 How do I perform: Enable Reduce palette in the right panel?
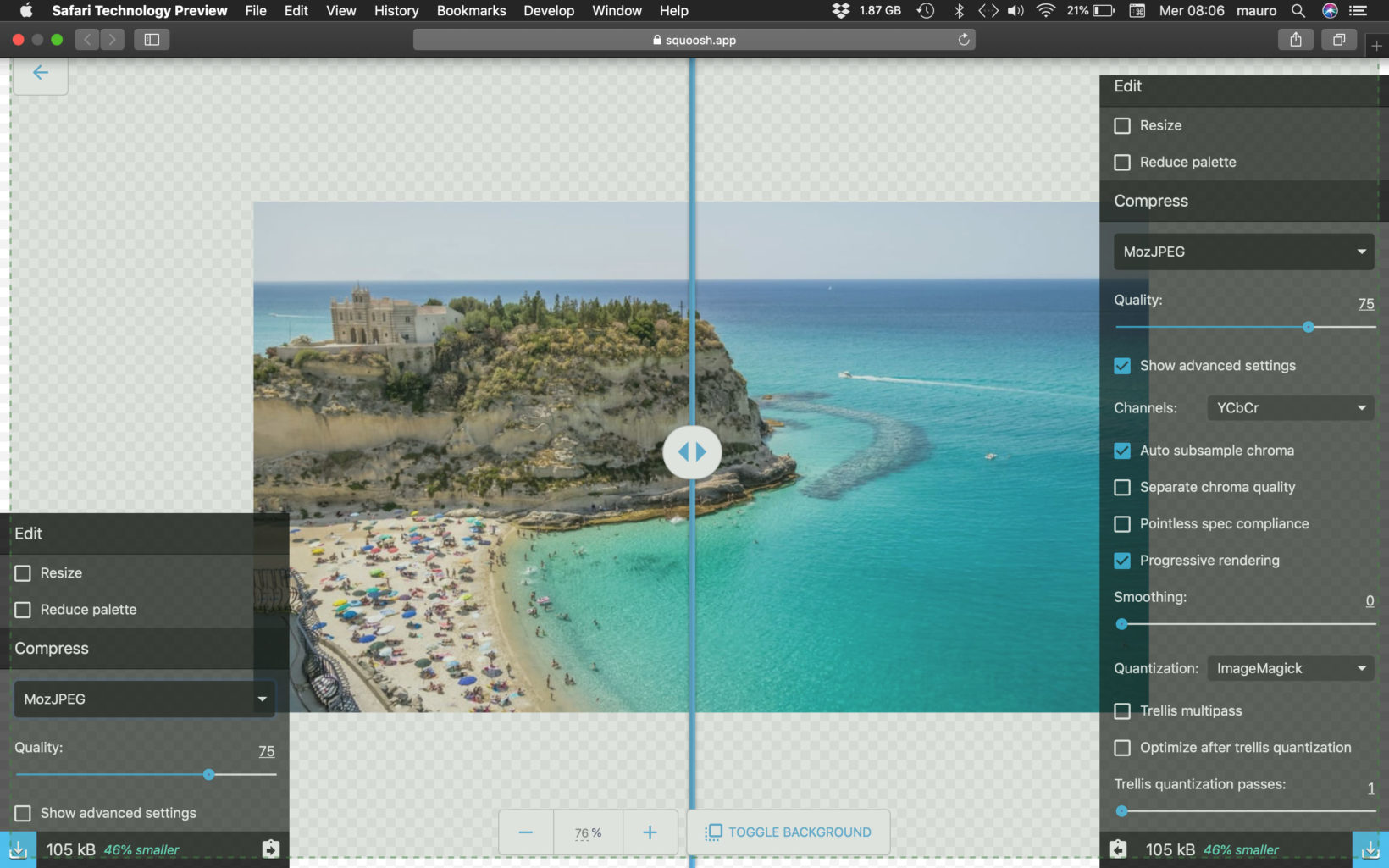(x=1122, y=162)
